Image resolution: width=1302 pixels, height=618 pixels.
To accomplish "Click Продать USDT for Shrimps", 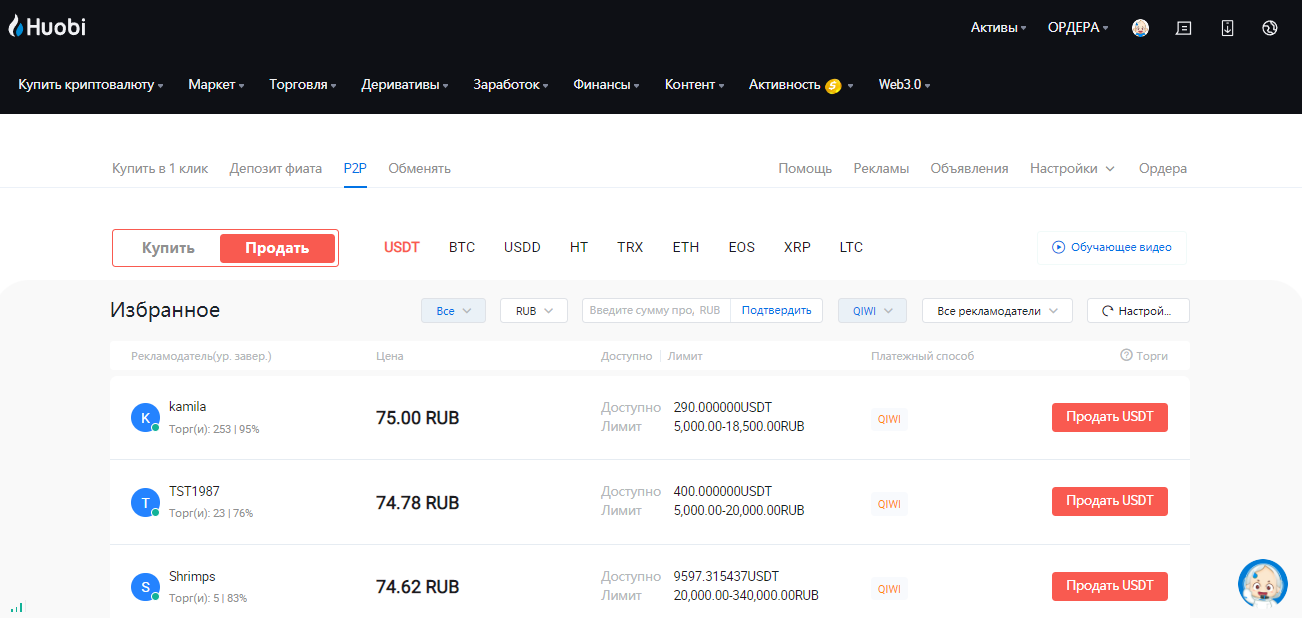I will coord(1110,586).
